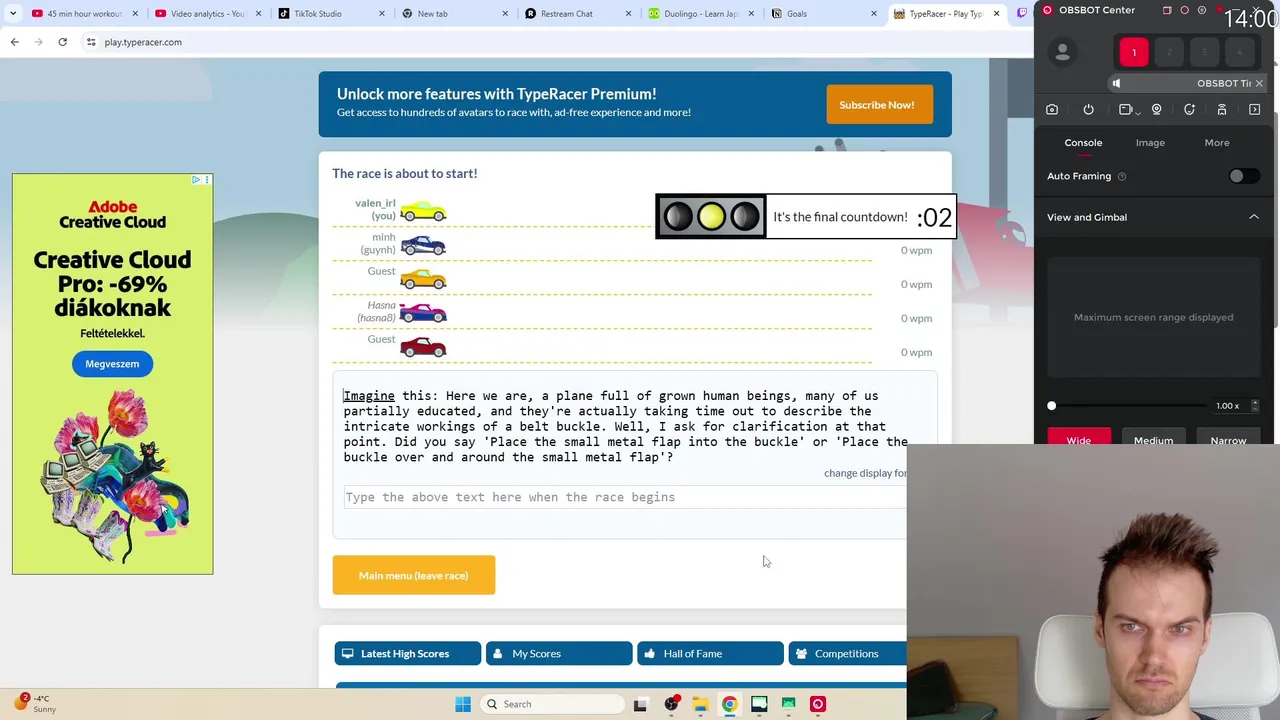Open the tab search dropdown arrow
The width and height of the screenshot is (1280, 720).
pyautogui.click(x=13, y=14)
